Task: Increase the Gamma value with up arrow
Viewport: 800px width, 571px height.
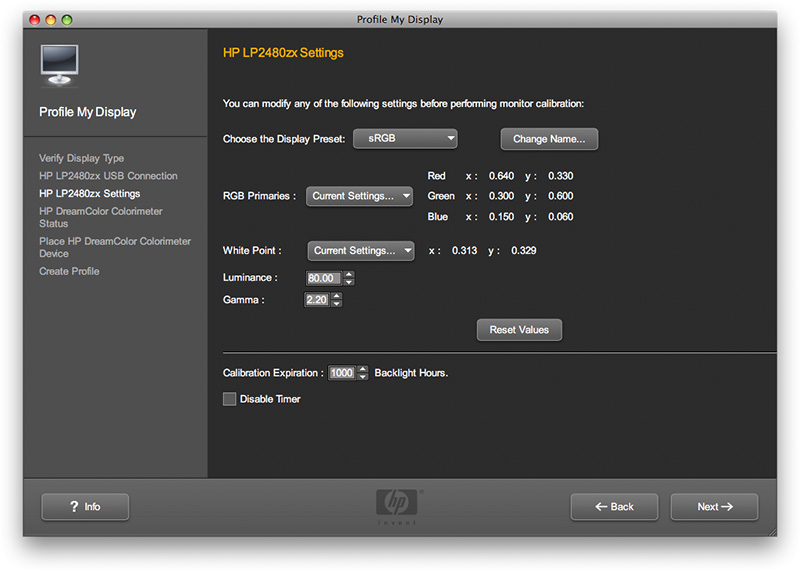Action: click(x=337, y=296)
